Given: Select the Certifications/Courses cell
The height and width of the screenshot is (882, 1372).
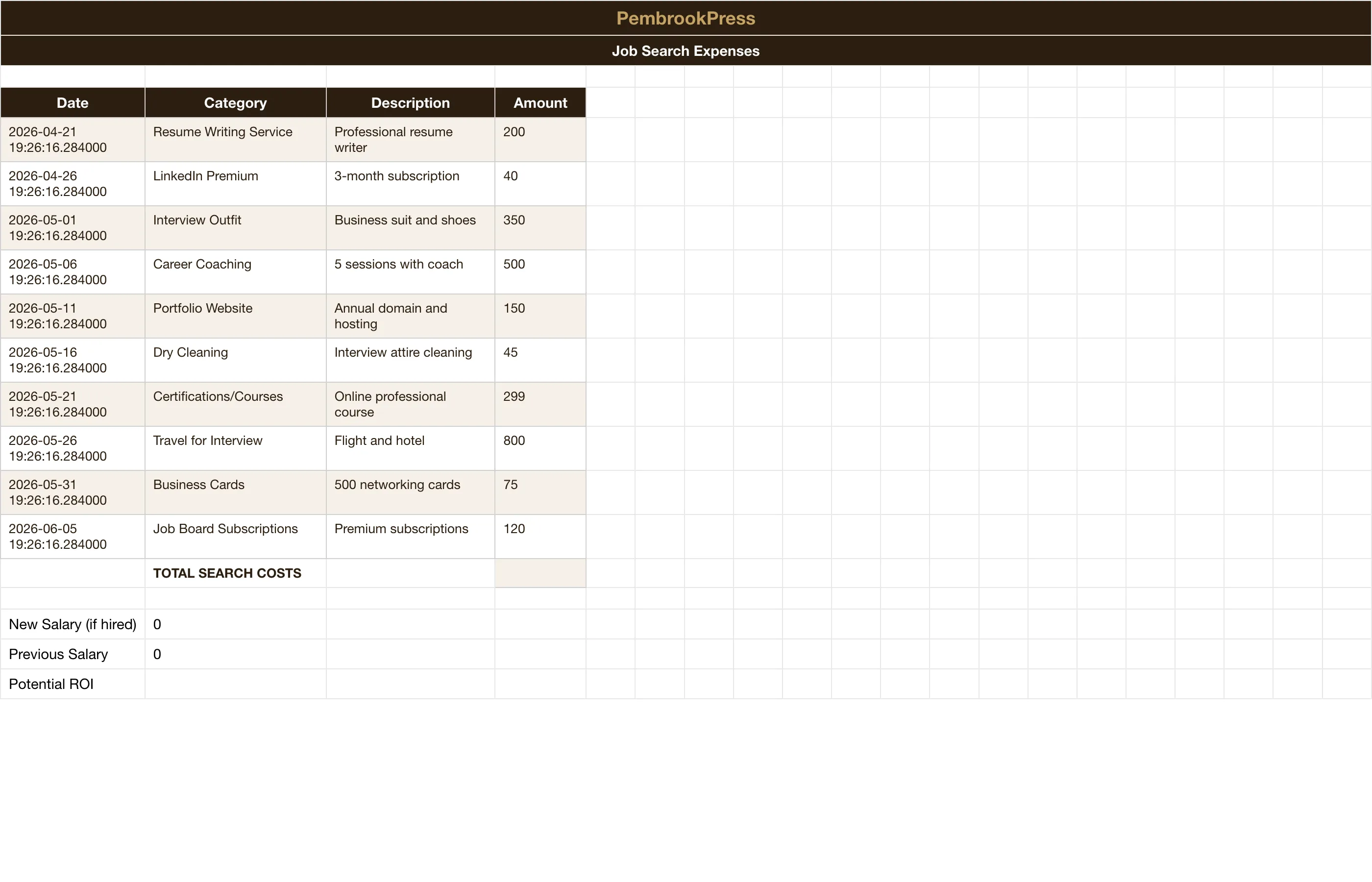Looking at the screenshot, I should pyautogui.click(x=235, y=404).
